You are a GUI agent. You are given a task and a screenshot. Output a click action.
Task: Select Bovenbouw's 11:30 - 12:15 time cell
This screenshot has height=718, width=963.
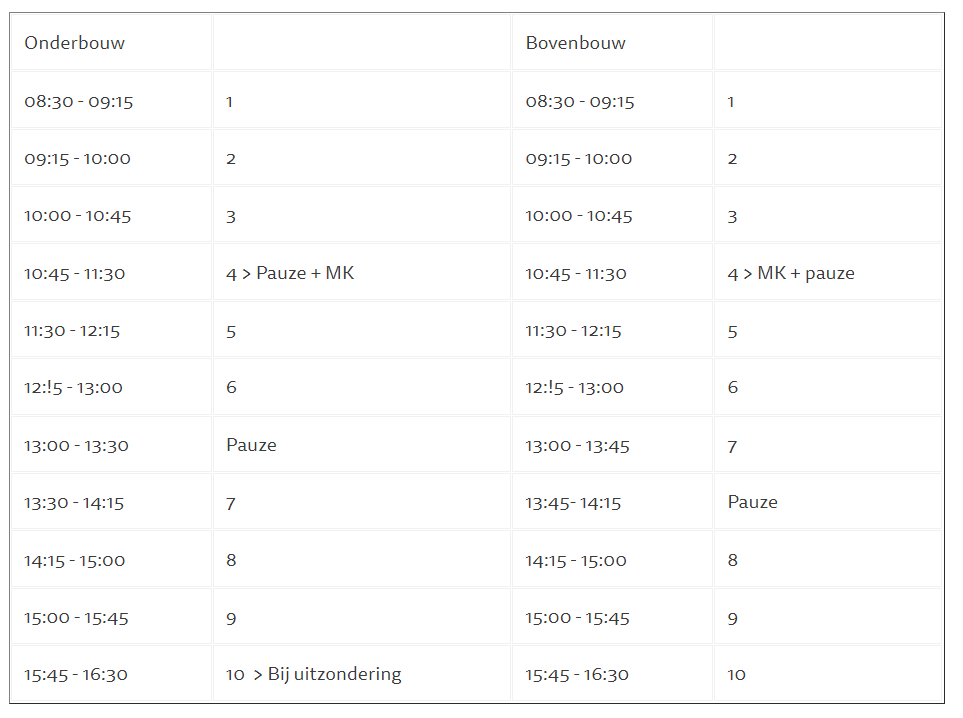pos(574,331)
